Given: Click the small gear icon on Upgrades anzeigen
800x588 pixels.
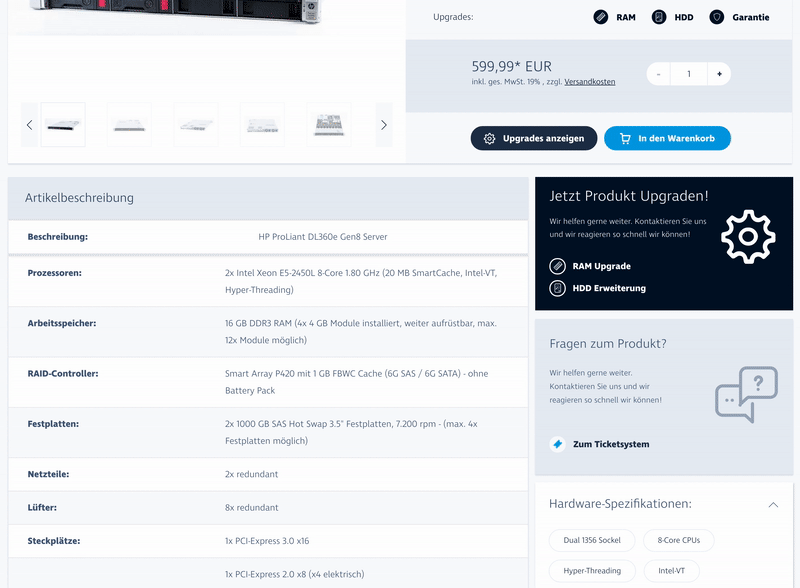Looking at the screenshot, I should pyautogui.click(x=490, y=138).
